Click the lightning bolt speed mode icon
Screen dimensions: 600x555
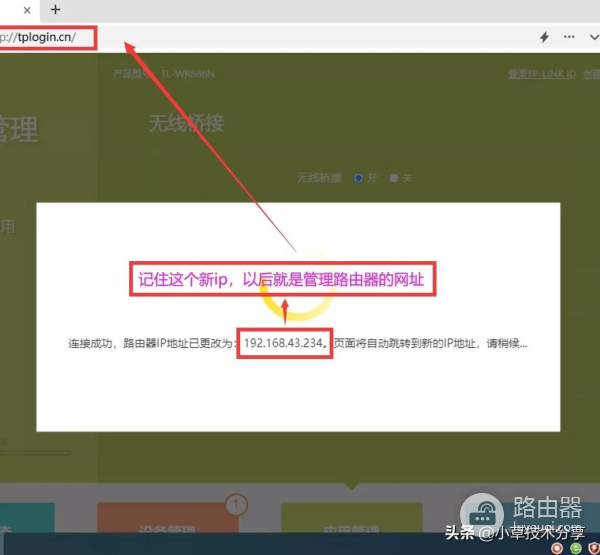point(544,37)
